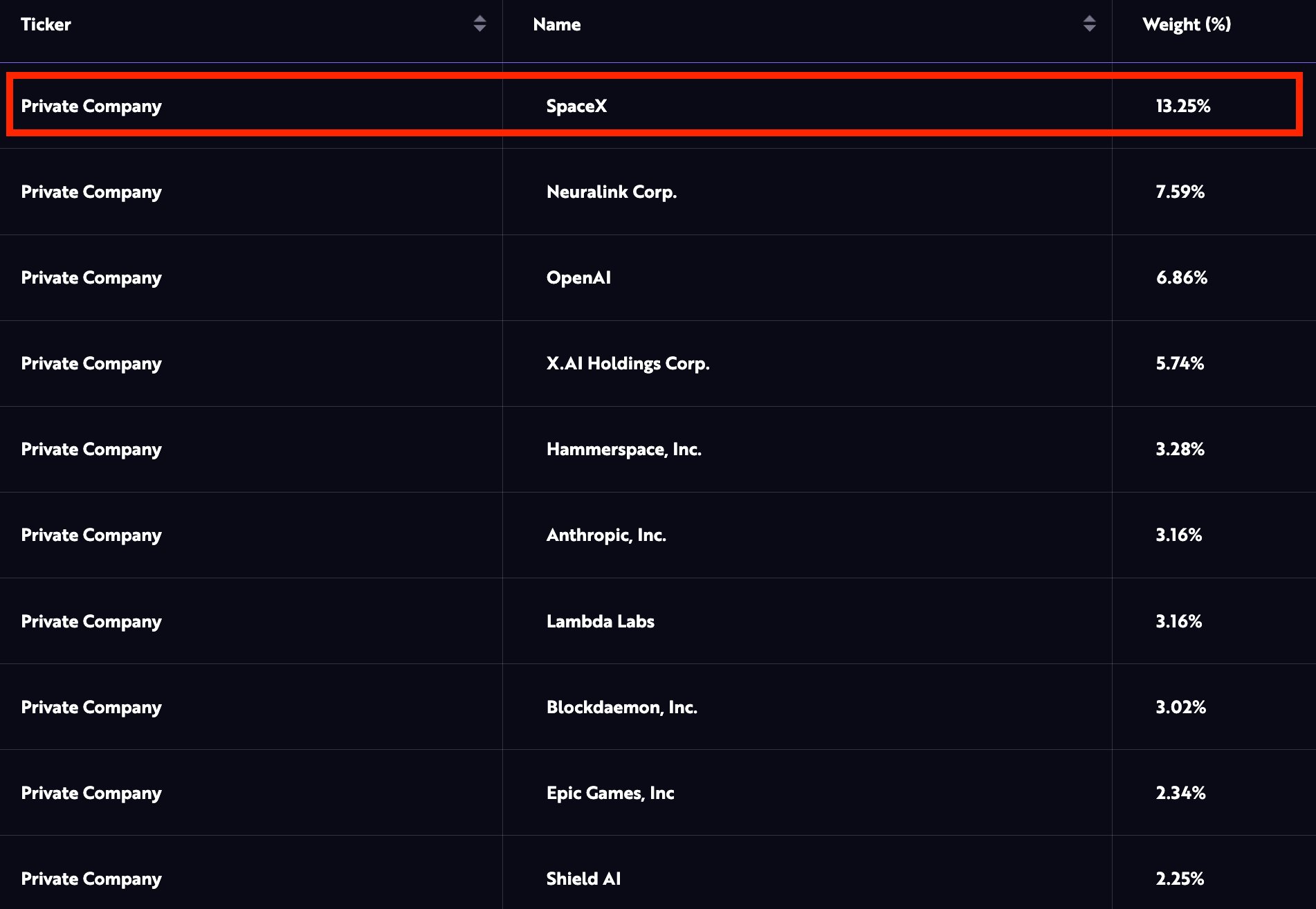Click the 7.59% weight cell
This screenshot has height=909, width=1316.
pyautogui.click(x=1180, y=192)
